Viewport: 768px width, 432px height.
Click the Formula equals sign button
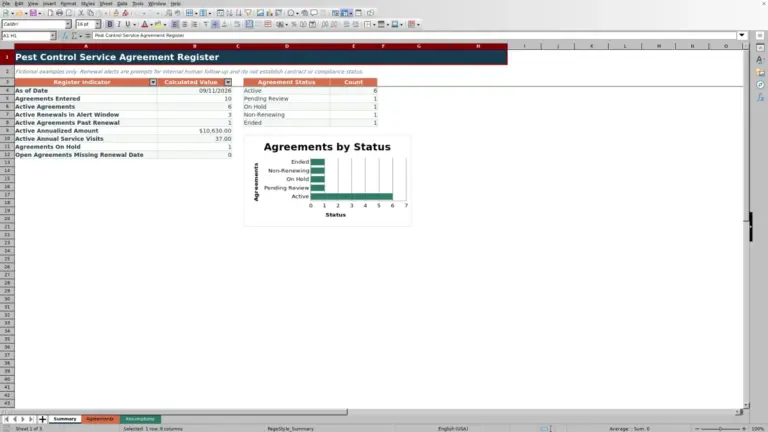pos(88,35)
